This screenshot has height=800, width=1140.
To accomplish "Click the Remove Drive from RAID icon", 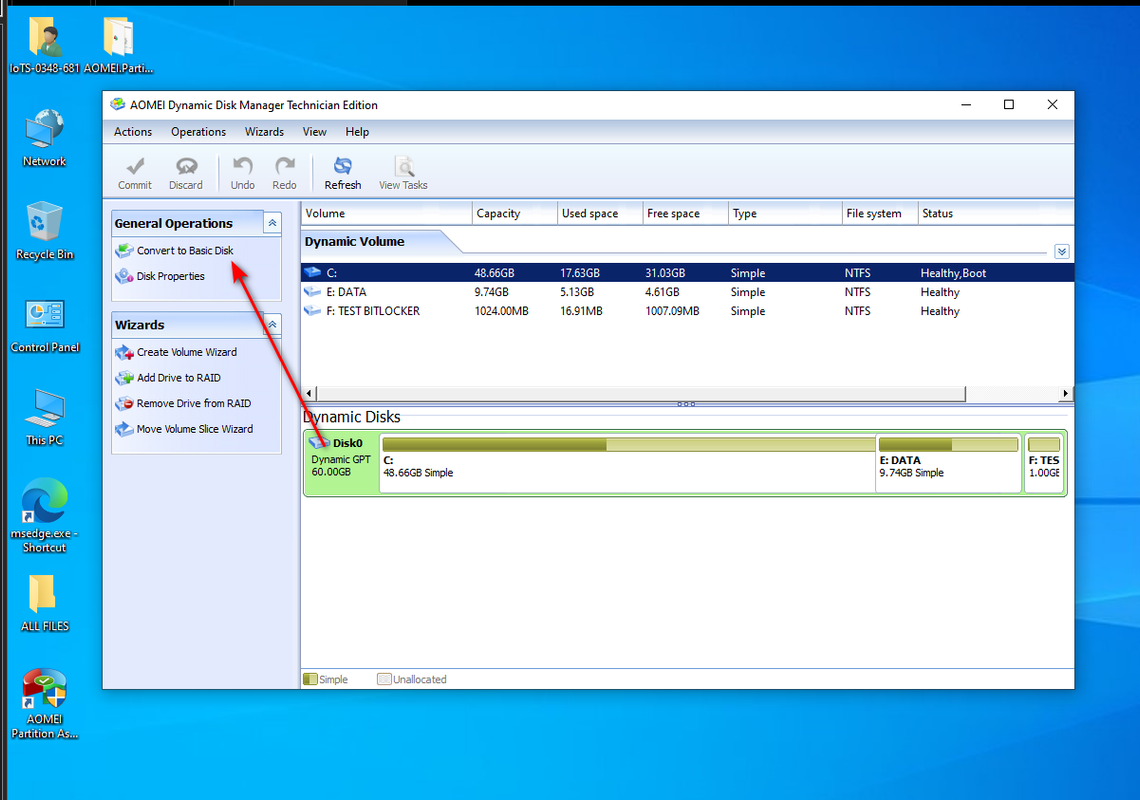I will tap(124, 404).
